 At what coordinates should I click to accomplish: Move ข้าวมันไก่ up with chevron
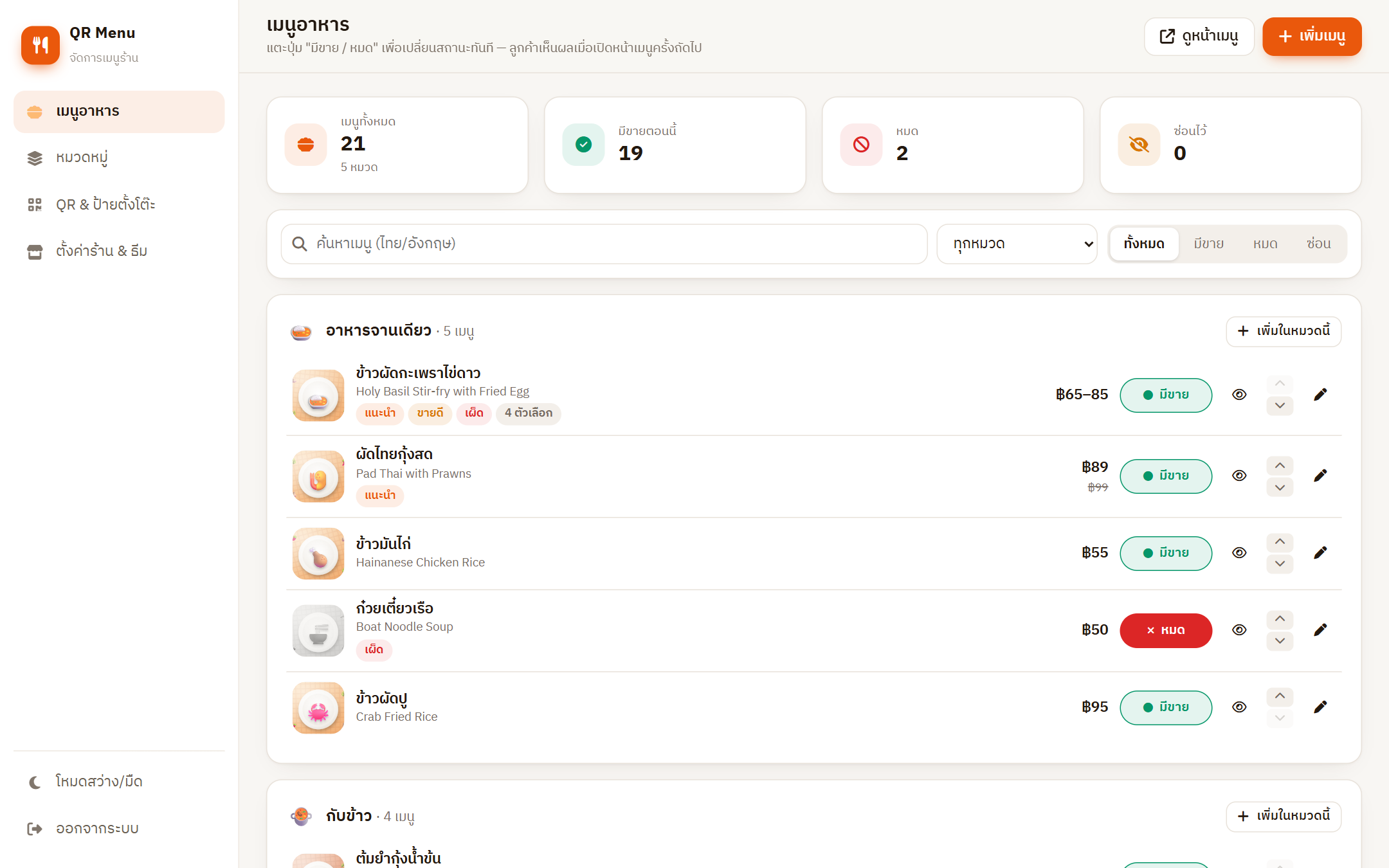coord(1280,542)
